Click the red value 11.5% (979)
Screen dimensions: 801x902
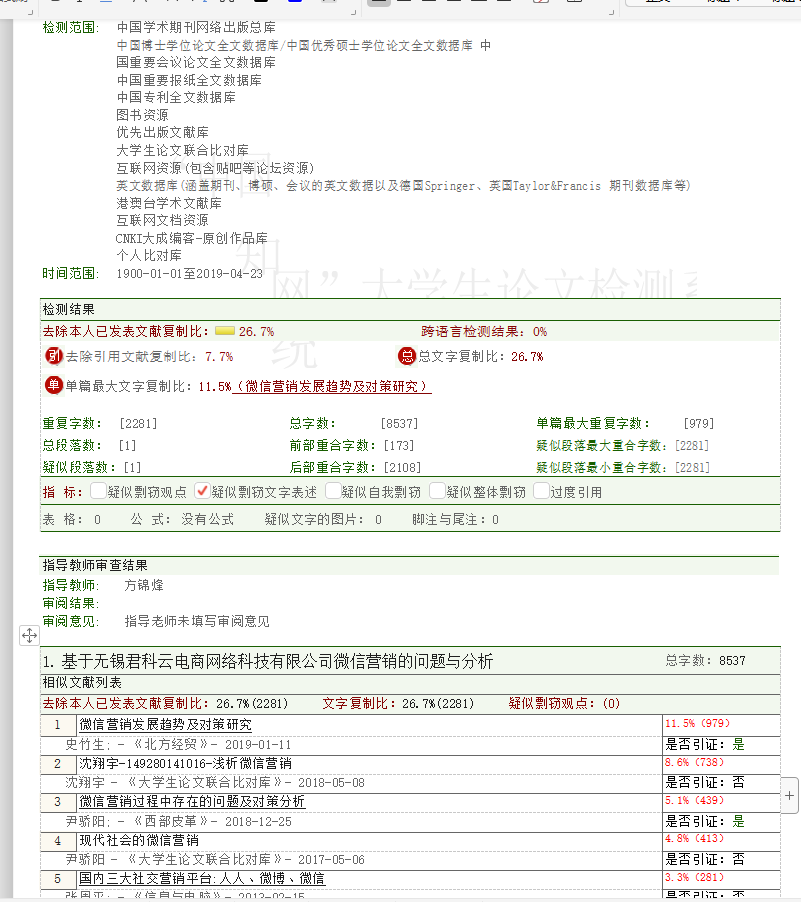pyautogui.click(x=697, y=723)
